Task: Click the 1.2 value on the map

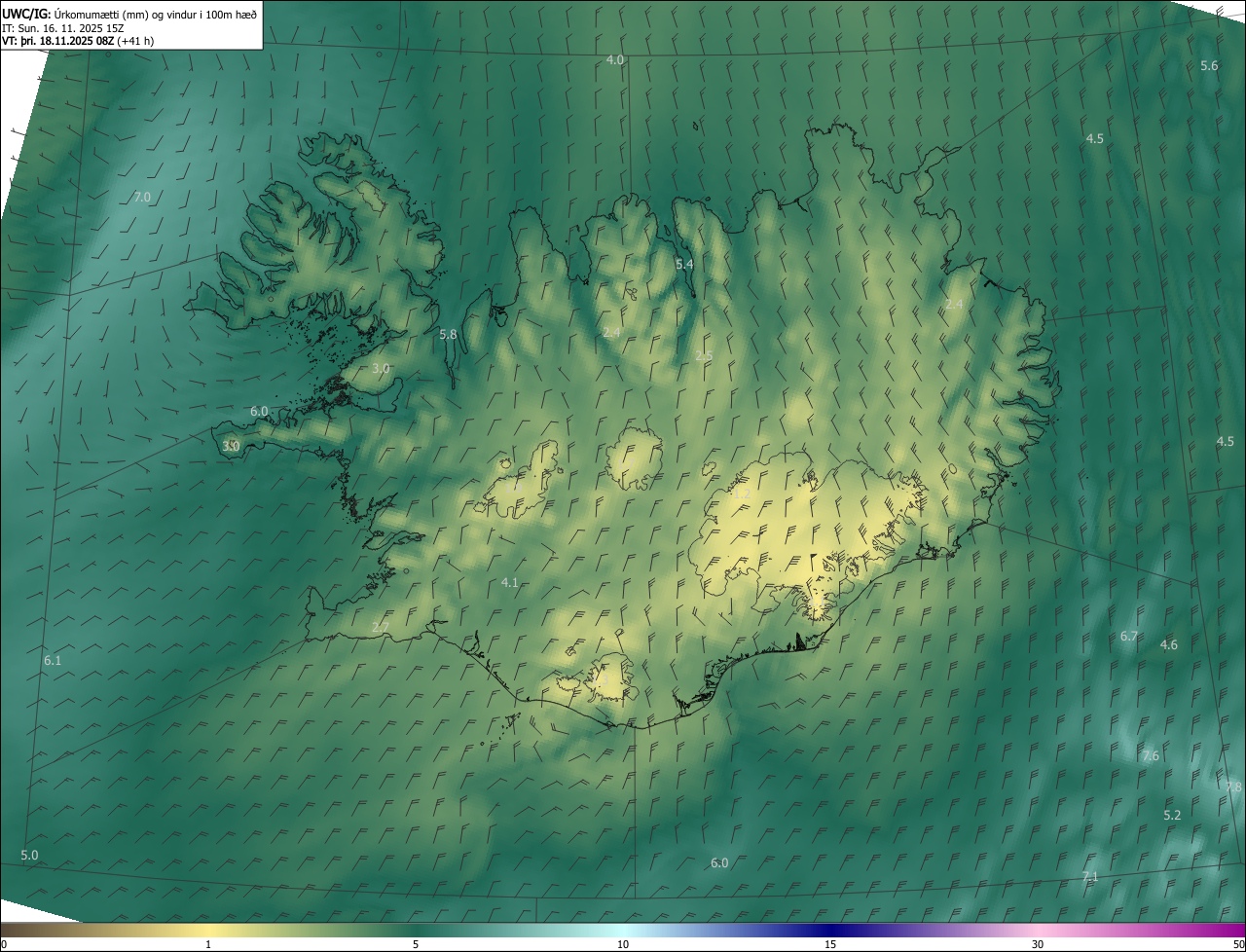Action: 742,495
